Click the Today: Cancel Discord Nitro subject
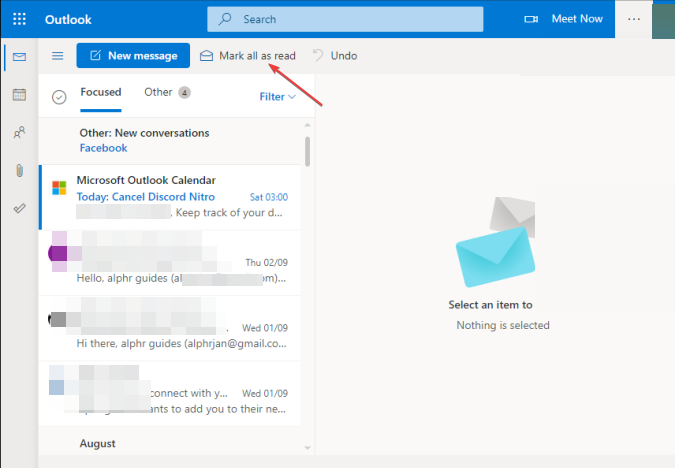This screenshot has width=675, height=468. [146, 197]
